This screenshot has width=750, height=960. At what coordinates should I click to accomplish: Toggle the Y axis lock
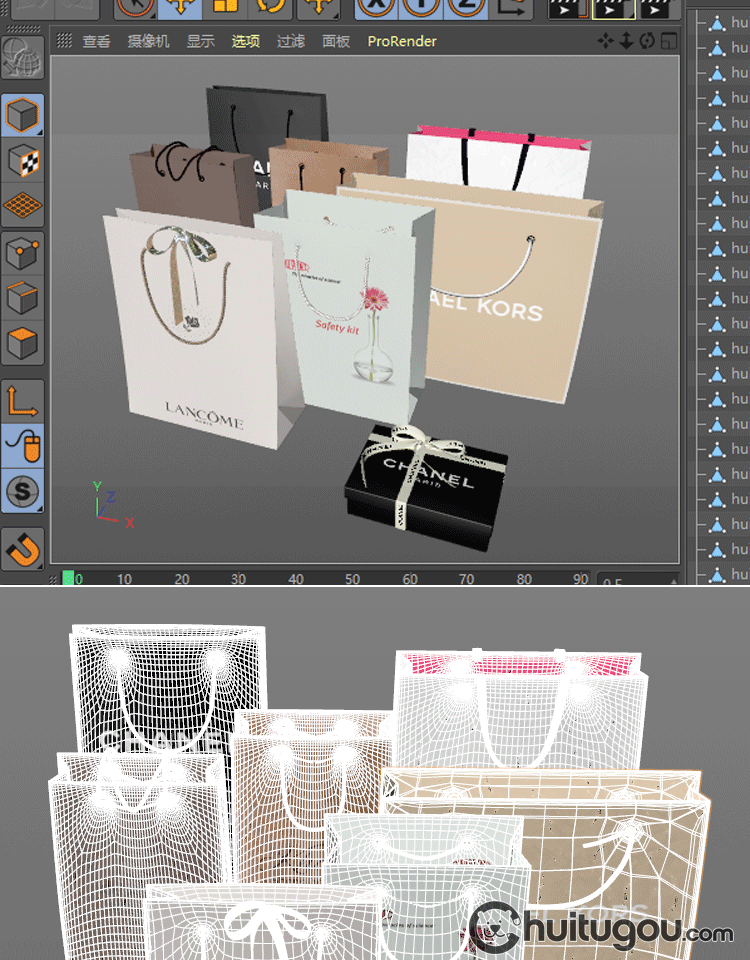421,8
